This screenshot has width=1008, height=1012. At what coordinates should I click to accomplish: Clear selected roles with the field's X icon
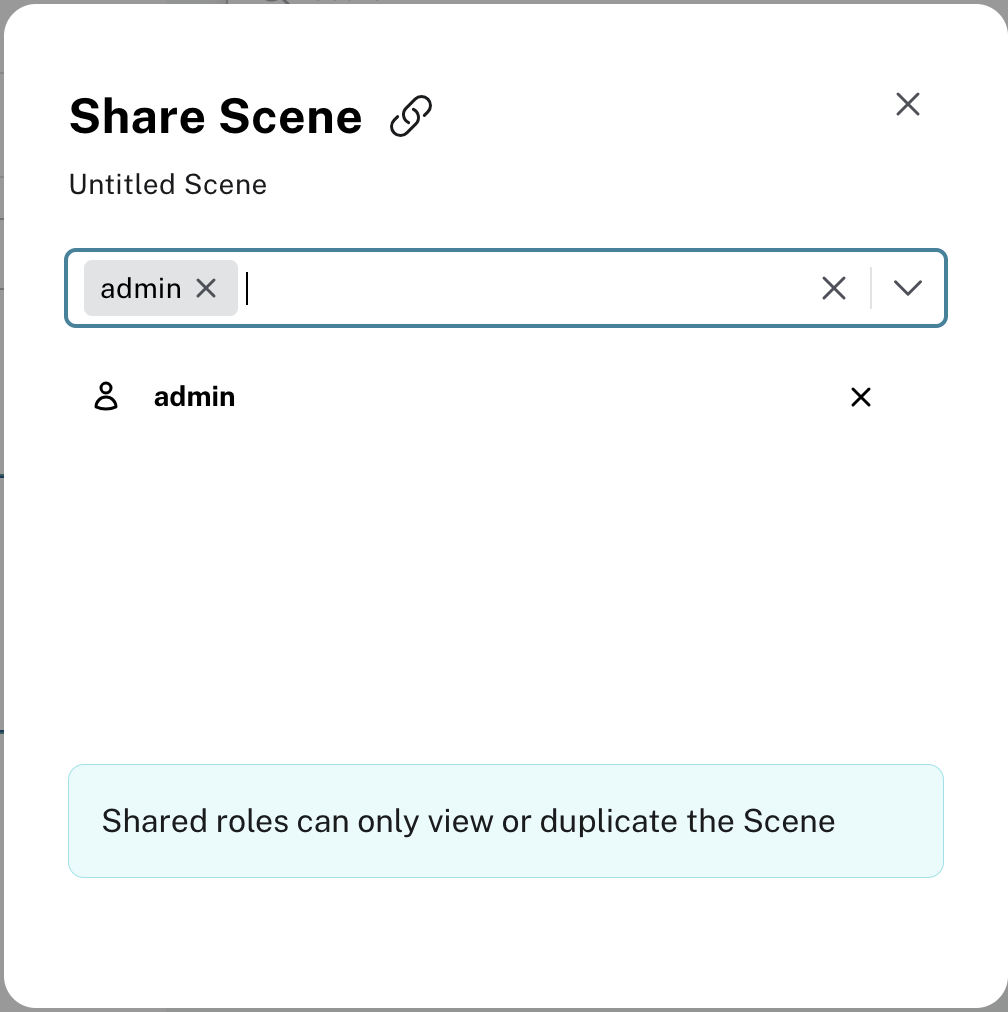tap(834, 288)
